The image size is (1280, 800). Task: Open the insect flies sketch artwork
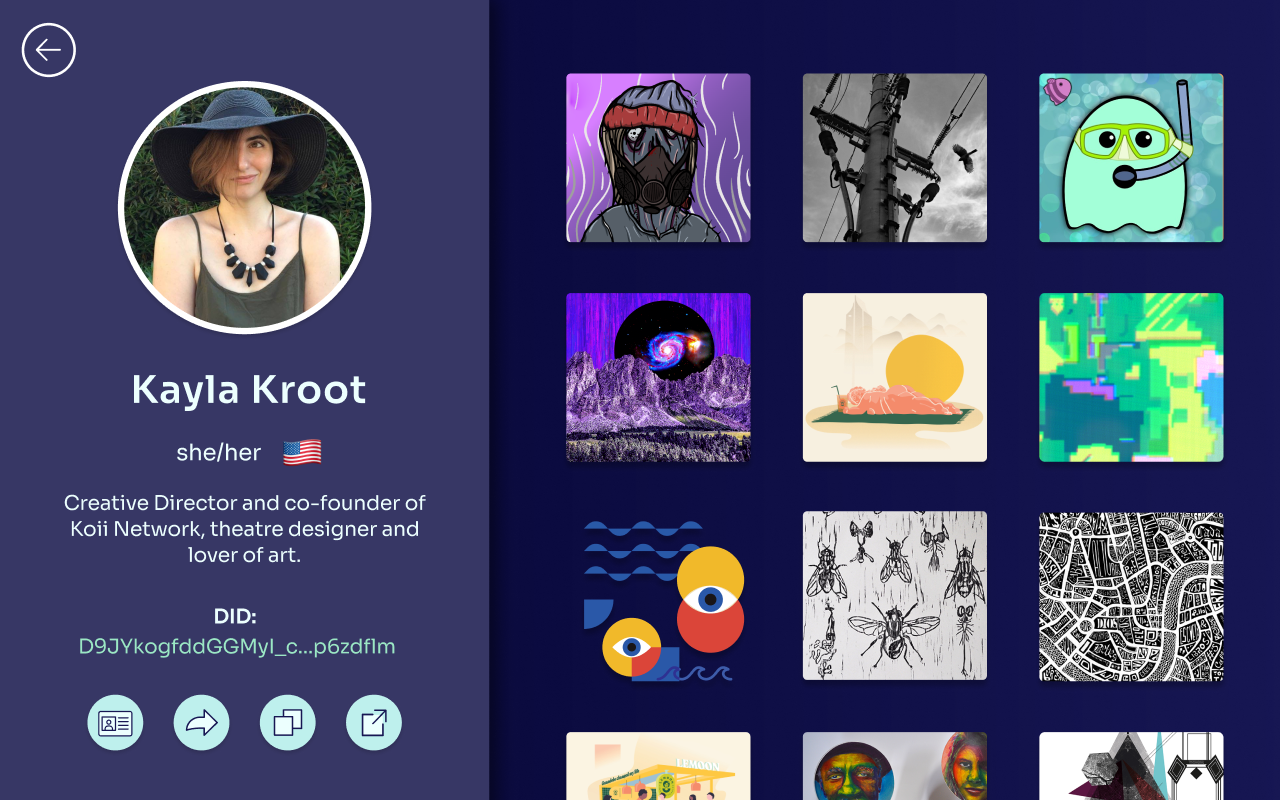pos(895,596)
